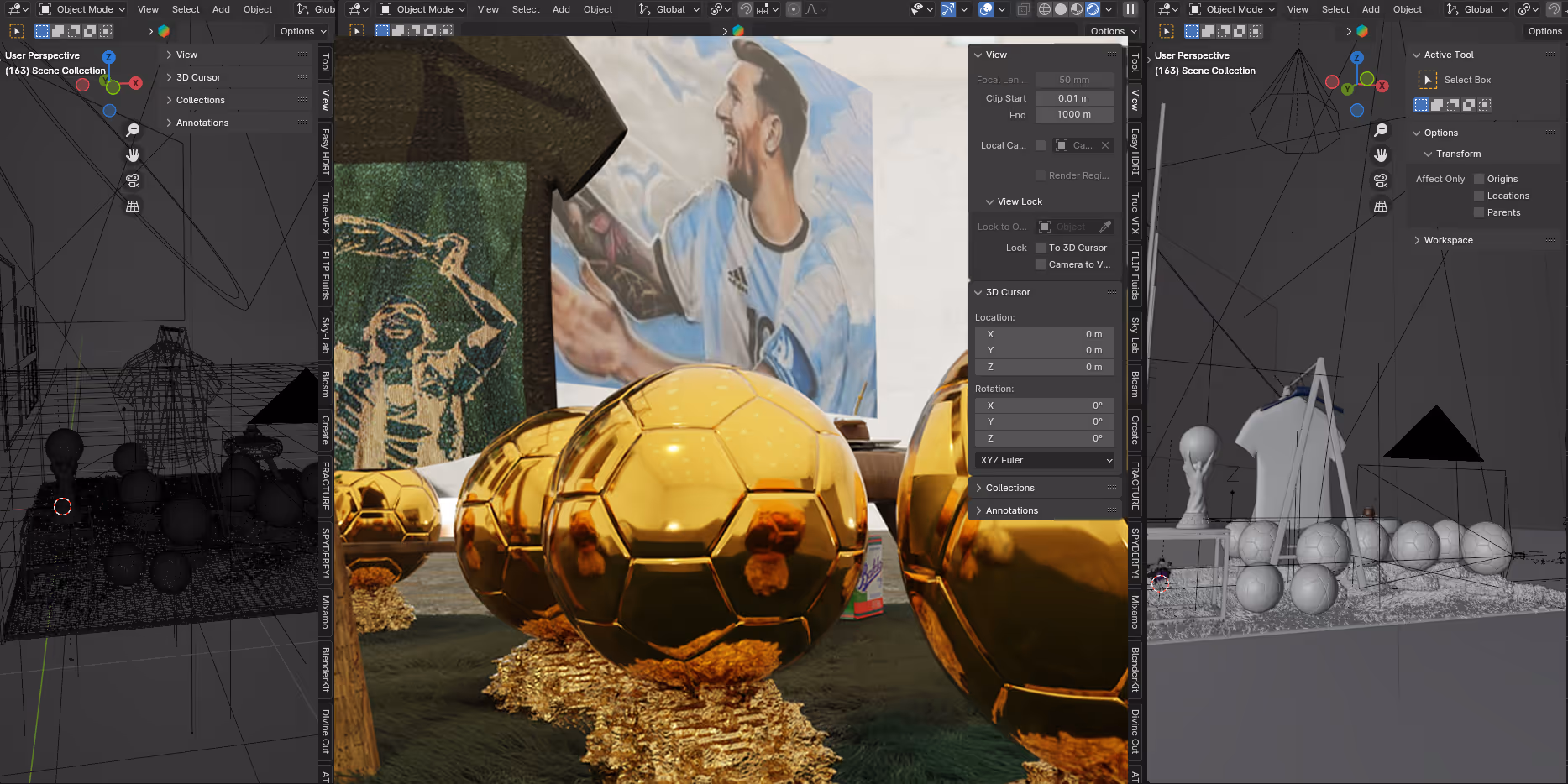Switch perspective/orthographic grid icon in right viewport
The image size is (1568, 784).
1381,206
